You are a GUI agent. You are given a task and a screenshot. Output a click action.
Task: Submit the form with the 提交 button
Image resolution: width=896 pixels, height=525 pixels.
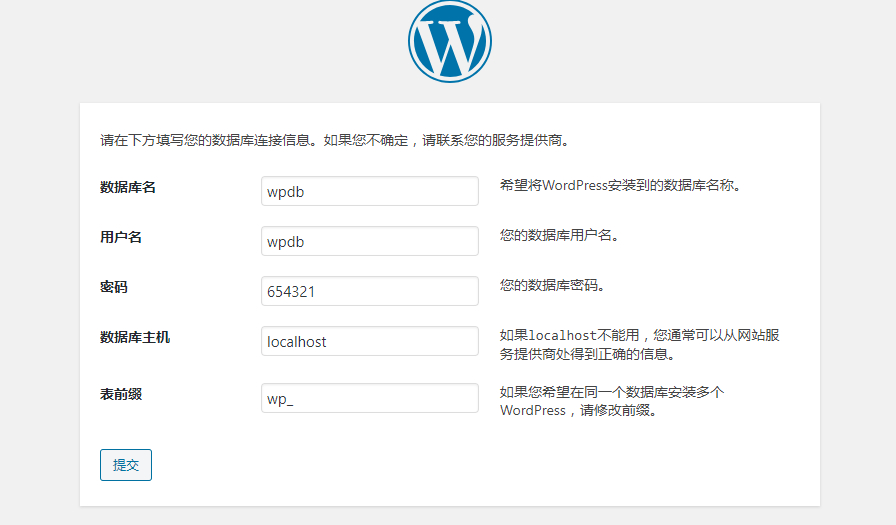tap(126, 465)
